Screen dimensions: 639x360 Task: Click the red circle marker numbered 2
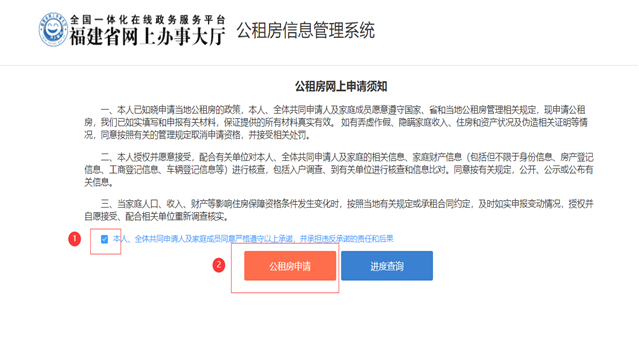click(219, 265)
